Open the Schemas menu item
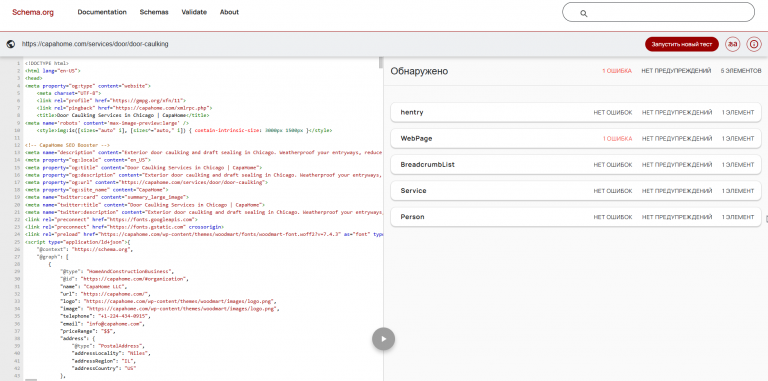Viewport: 768px width, 381px height. tap(154, 12)
